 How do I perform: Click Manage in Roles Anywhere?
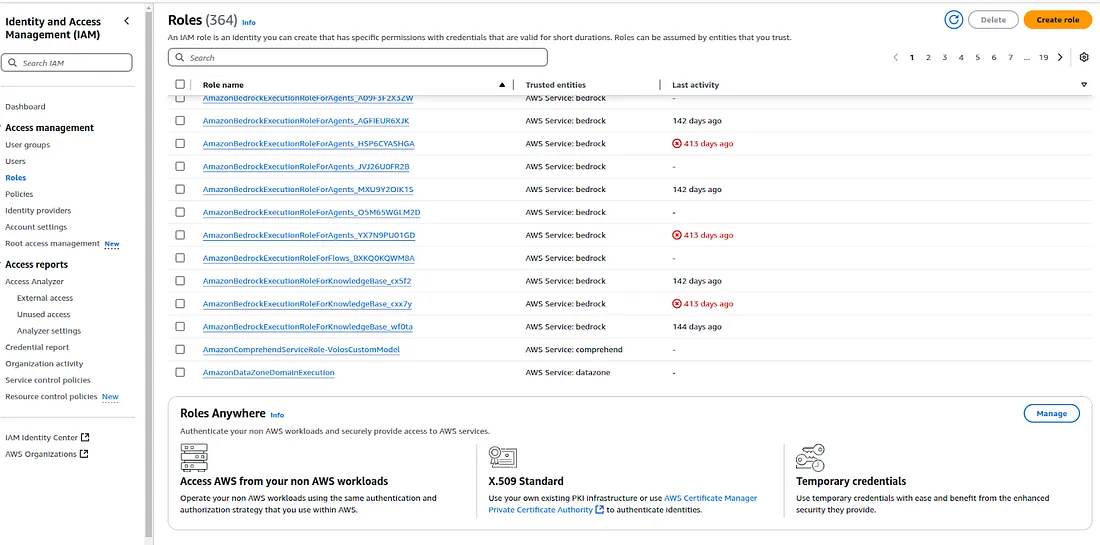point(1051,414)
